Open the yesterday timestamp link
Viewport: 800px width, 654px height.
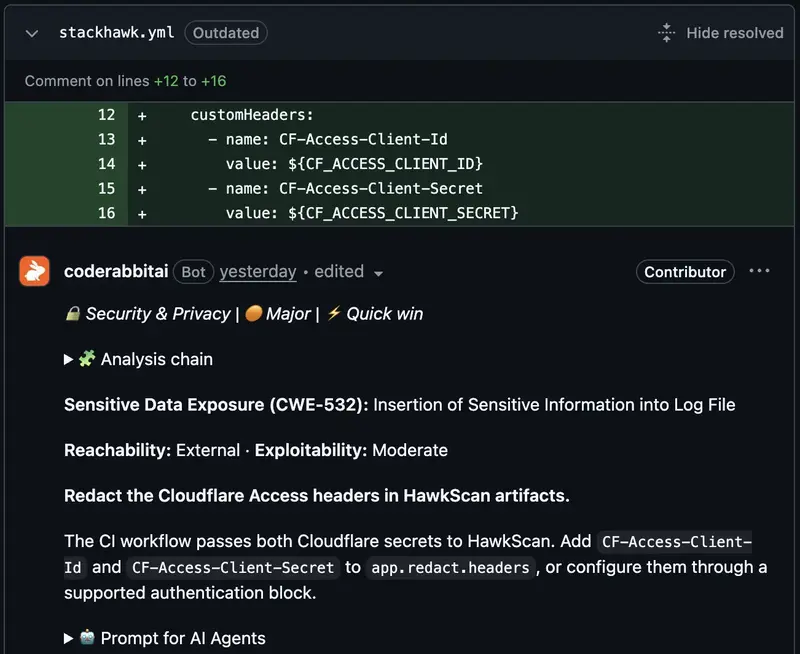[258, 272]
